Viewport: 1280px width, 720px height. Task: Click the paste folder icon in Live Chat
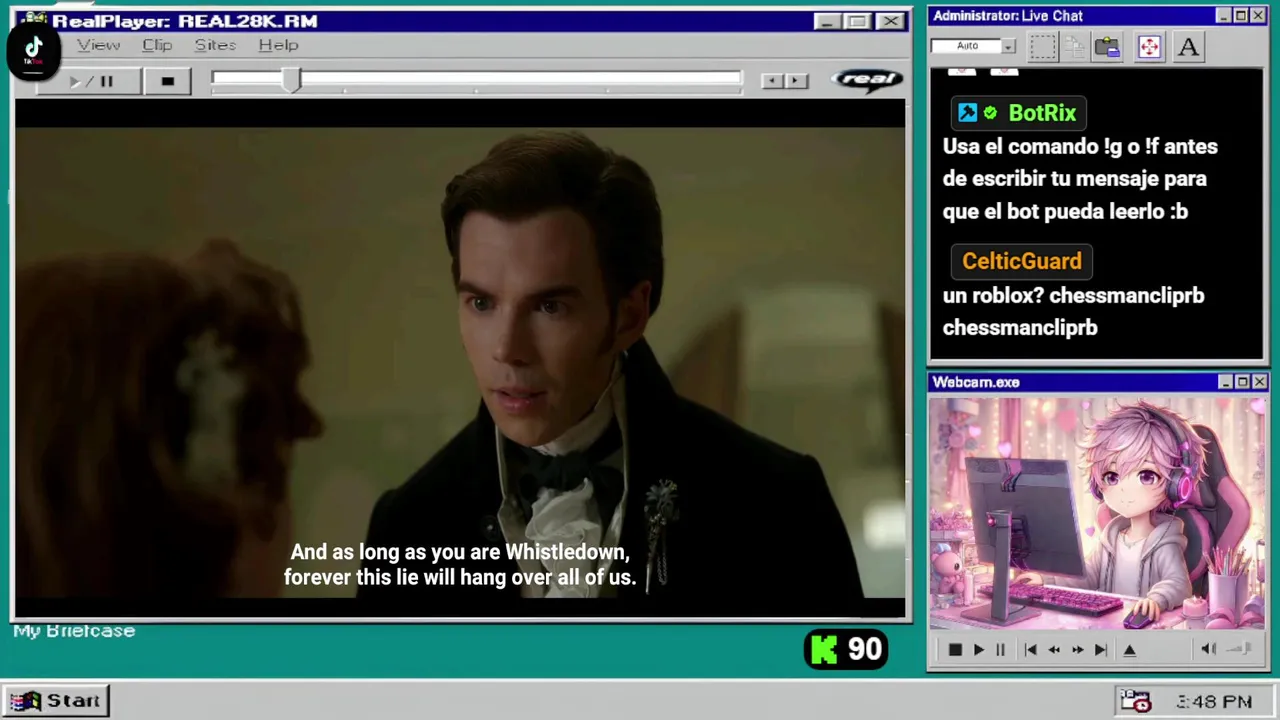click(1107, 46)
